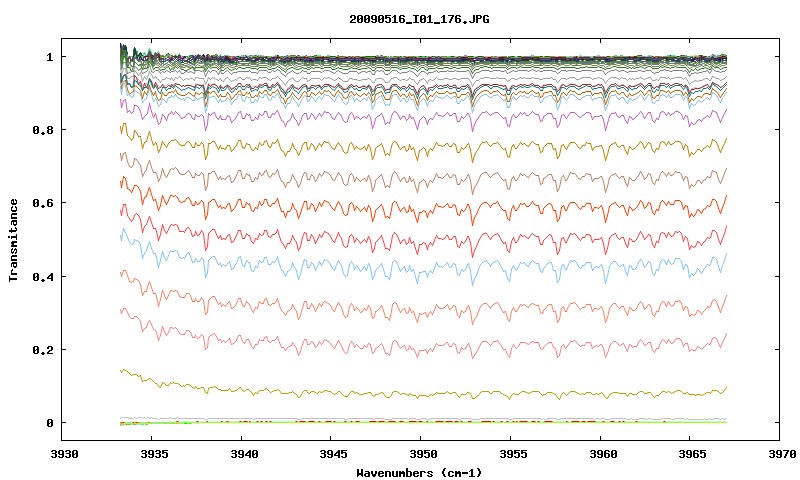Click the x-axis tick label 3935
800x480 pixels.
coord(154,453)
